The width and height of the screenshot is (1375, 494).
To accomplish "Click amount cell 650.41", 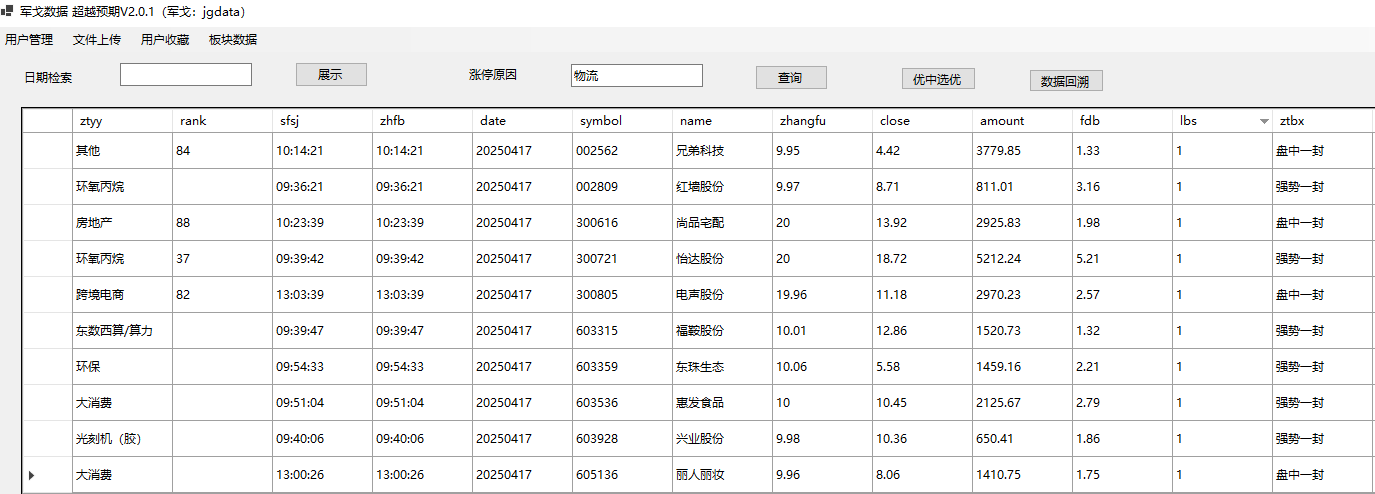I will 1022,439.
